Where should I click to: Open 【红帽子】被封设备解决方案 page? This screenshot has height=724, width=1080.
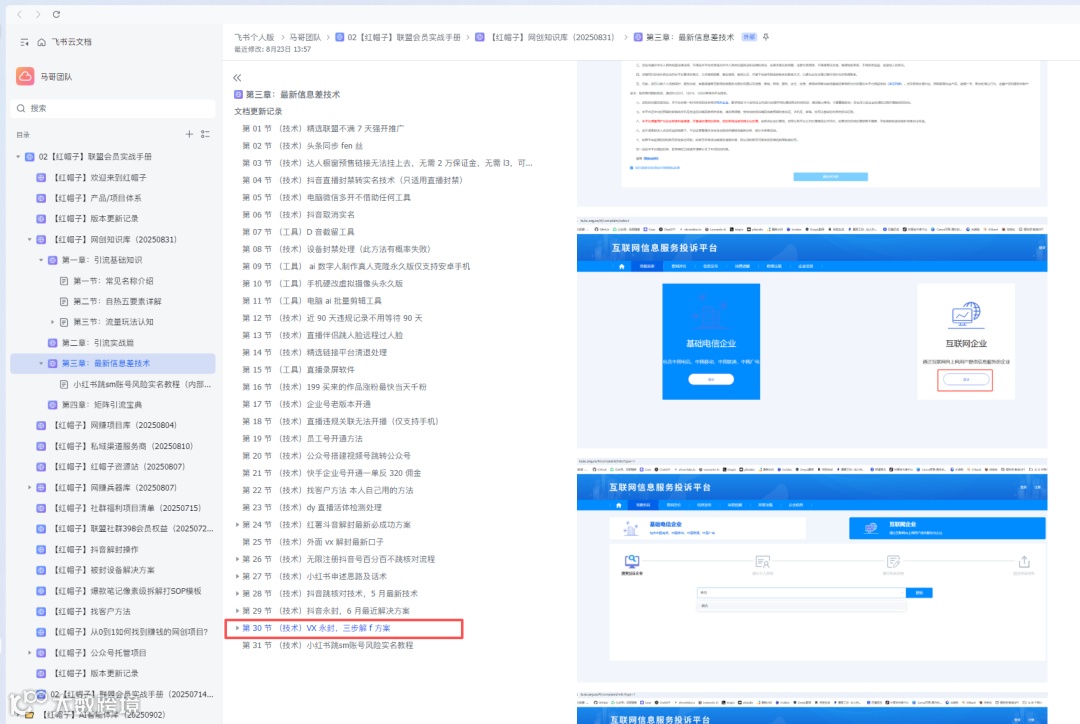click(x=104, y=570)
